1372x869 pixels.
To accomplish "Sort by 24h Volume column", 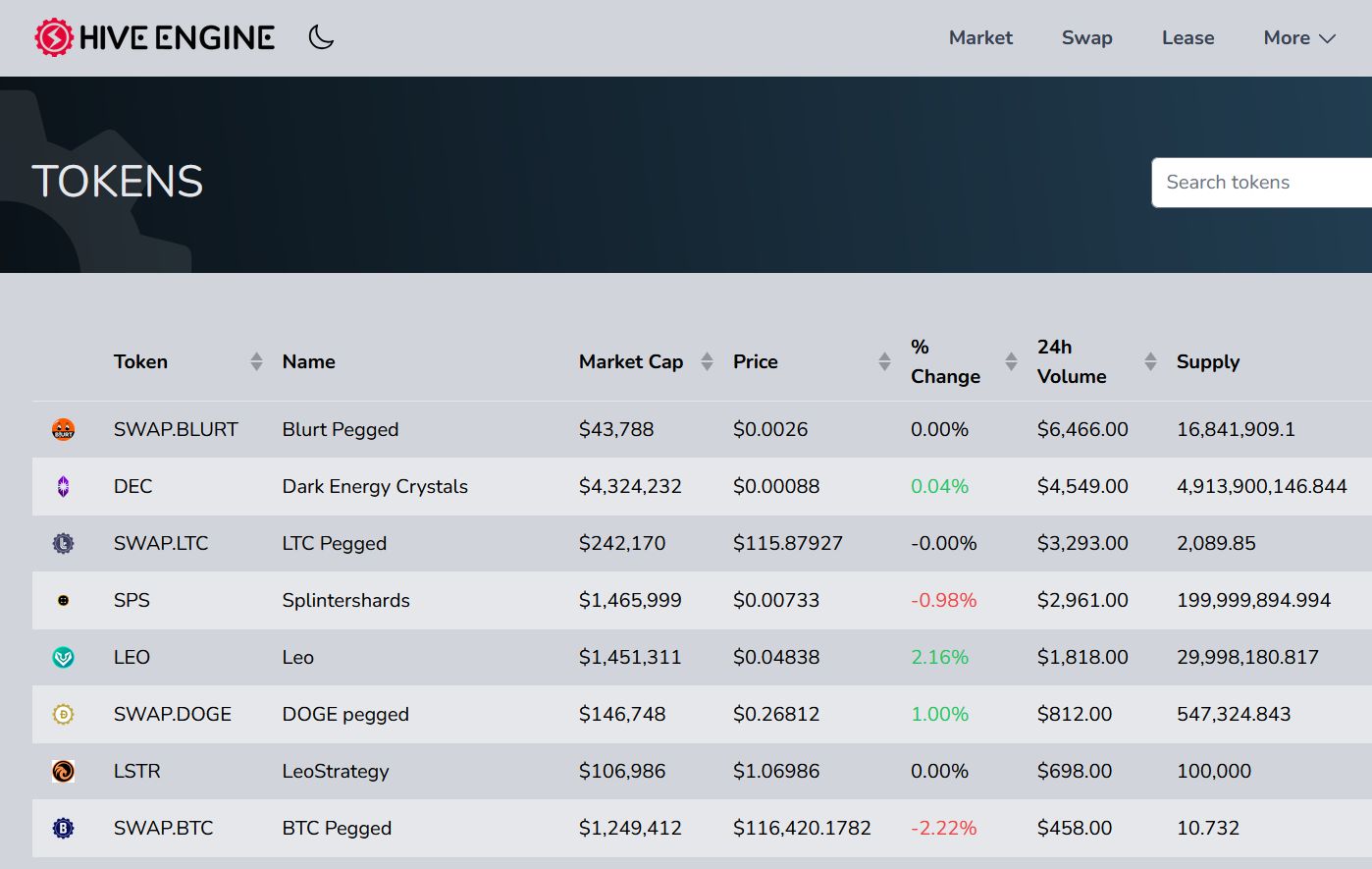I will pos(1150,361).
